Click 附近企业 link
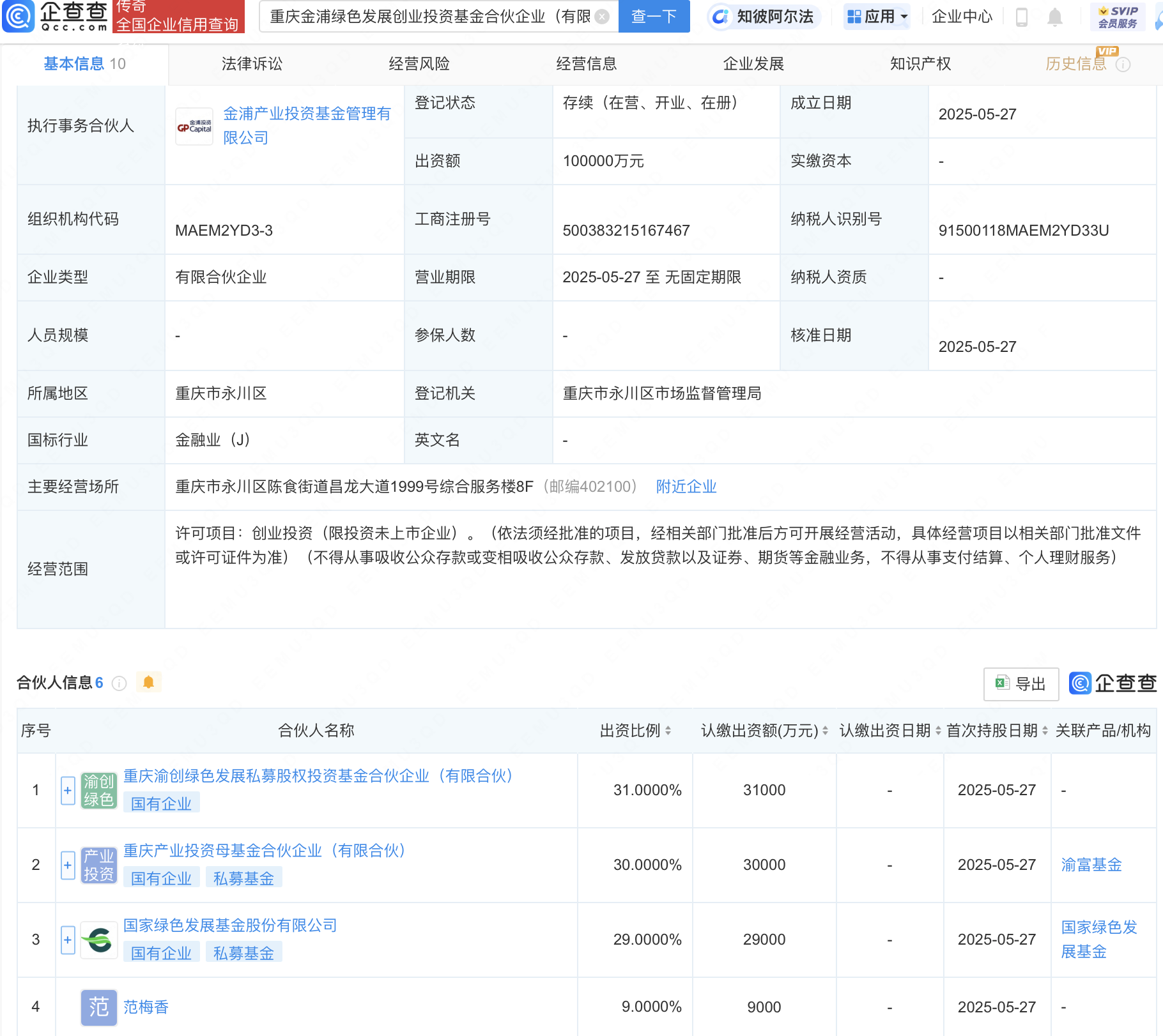The height and width of the screenshot is (1036, 1163). coord(686,487)
